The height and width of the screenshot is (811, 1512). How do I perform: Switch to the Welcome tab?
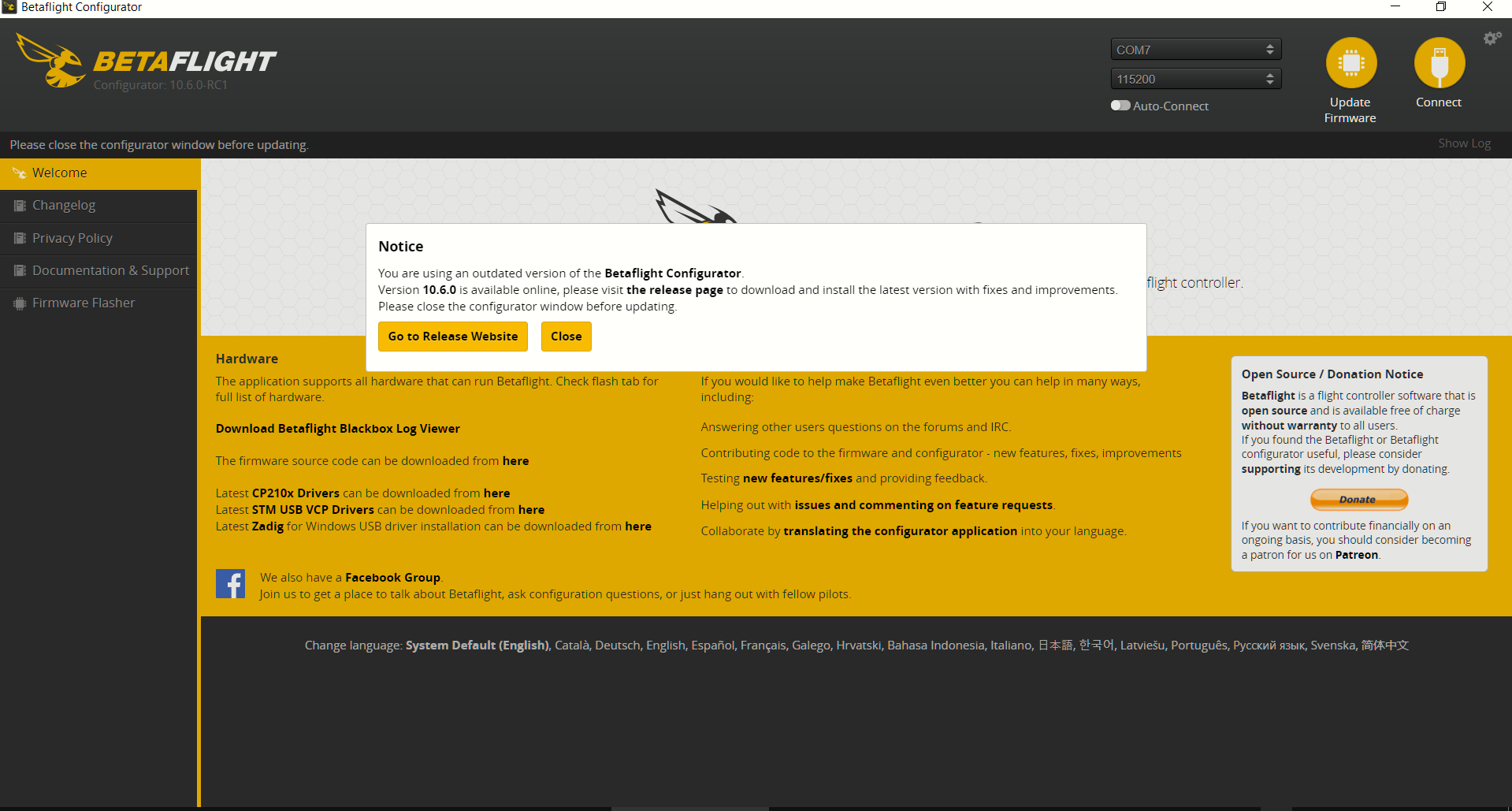pyautogui.click(x=98, y=173)
